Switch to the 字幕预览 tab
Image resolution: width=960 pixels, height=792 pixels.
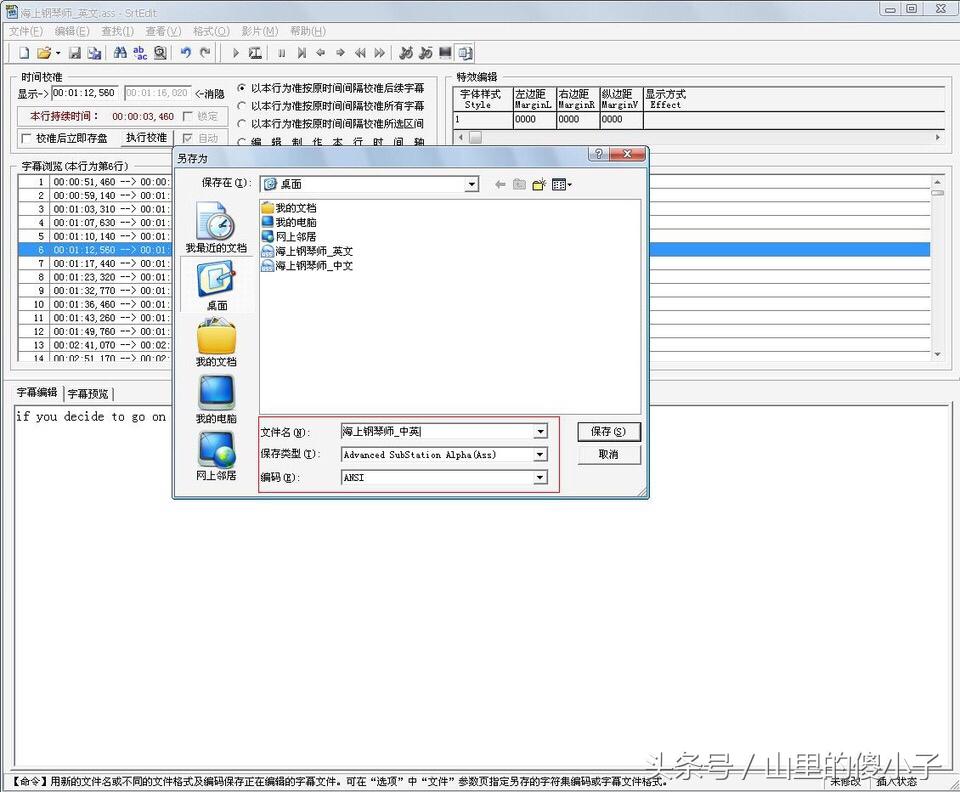(89, 394)
